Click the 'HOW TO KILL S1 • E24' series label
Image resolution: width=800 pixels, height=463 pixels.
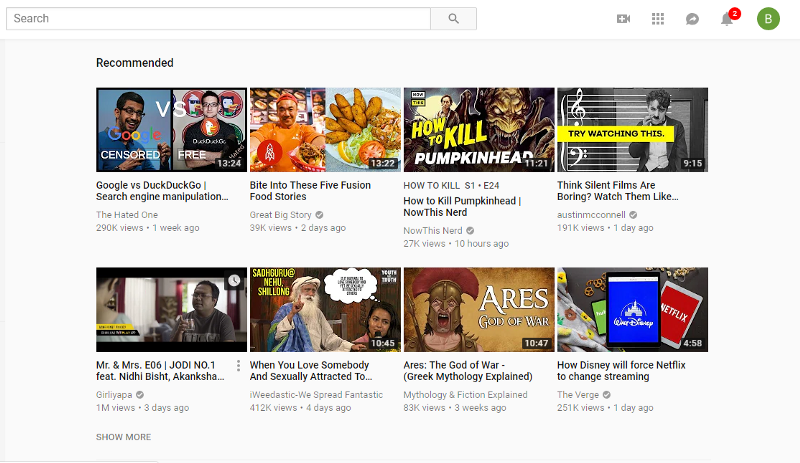click(x=452, y=186)
